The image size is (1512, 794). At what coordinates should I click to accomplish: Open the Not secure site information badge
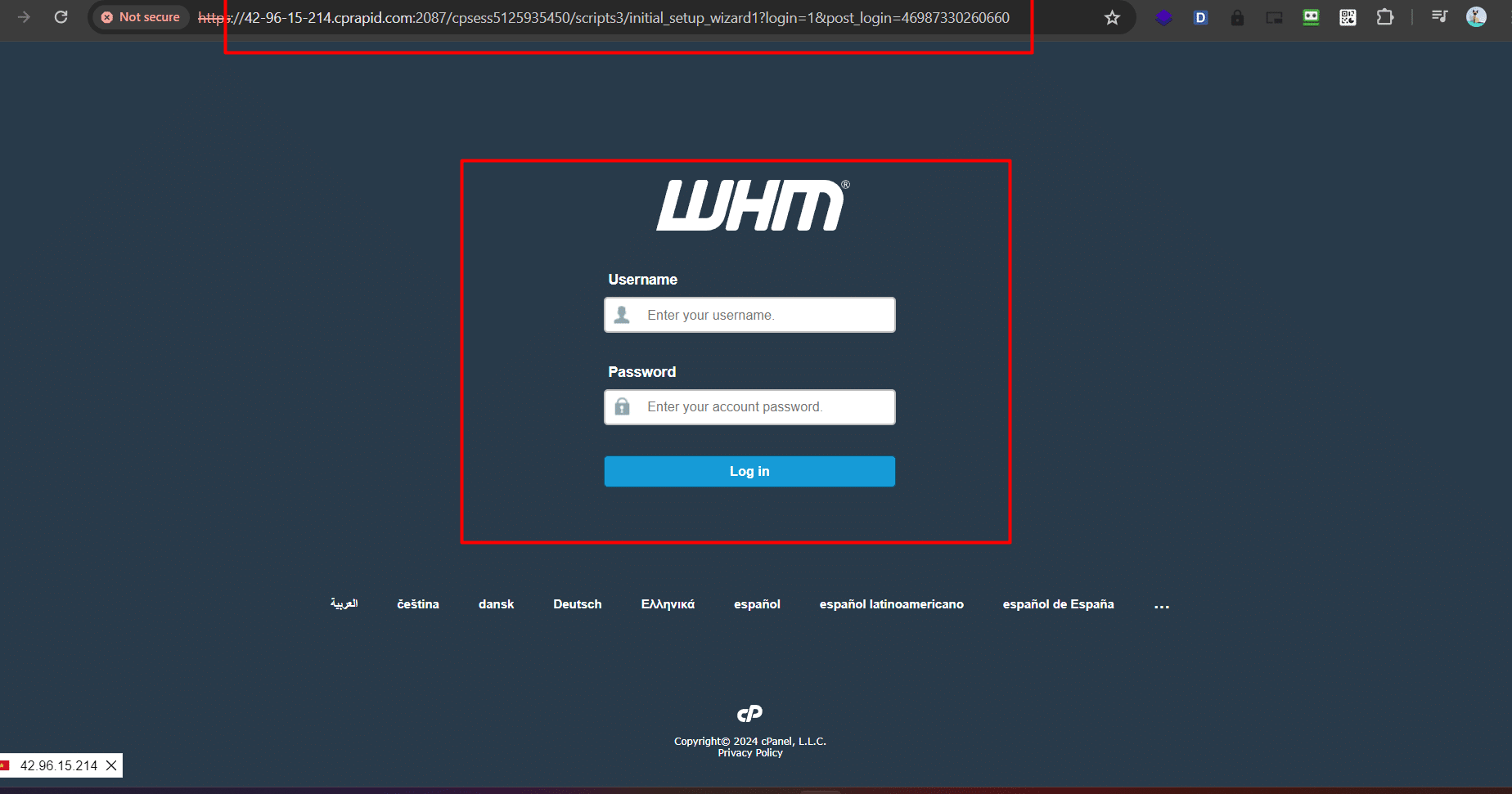tap(139, 16)
